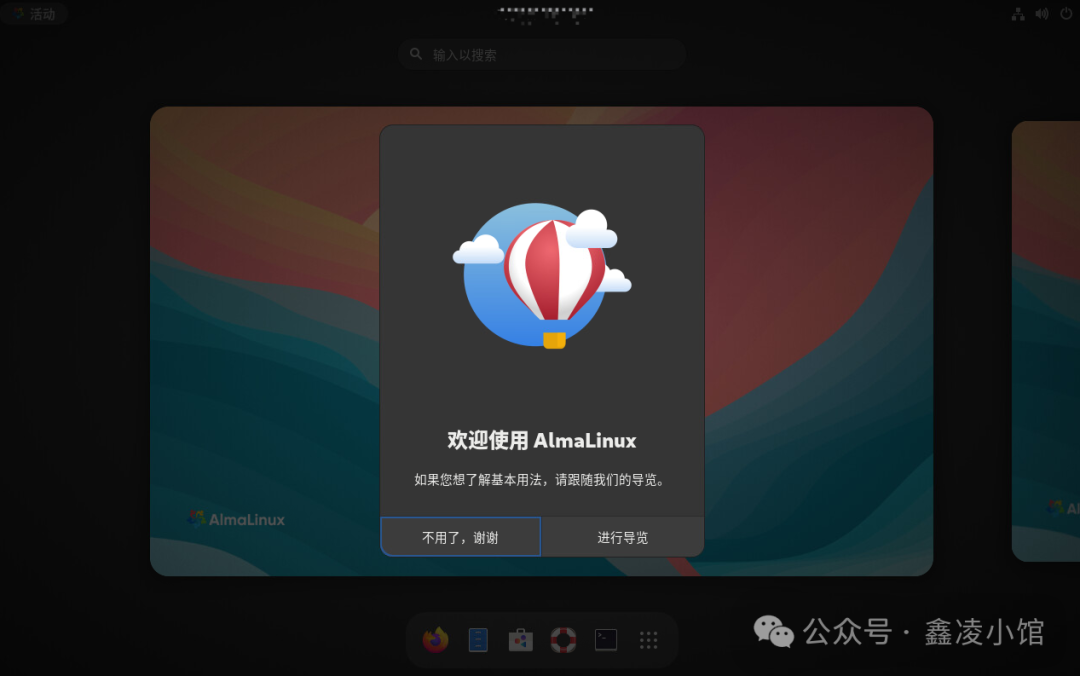Click the volume icon in the top bar
Screen dimensions: 1080x676
point(1040,13)
